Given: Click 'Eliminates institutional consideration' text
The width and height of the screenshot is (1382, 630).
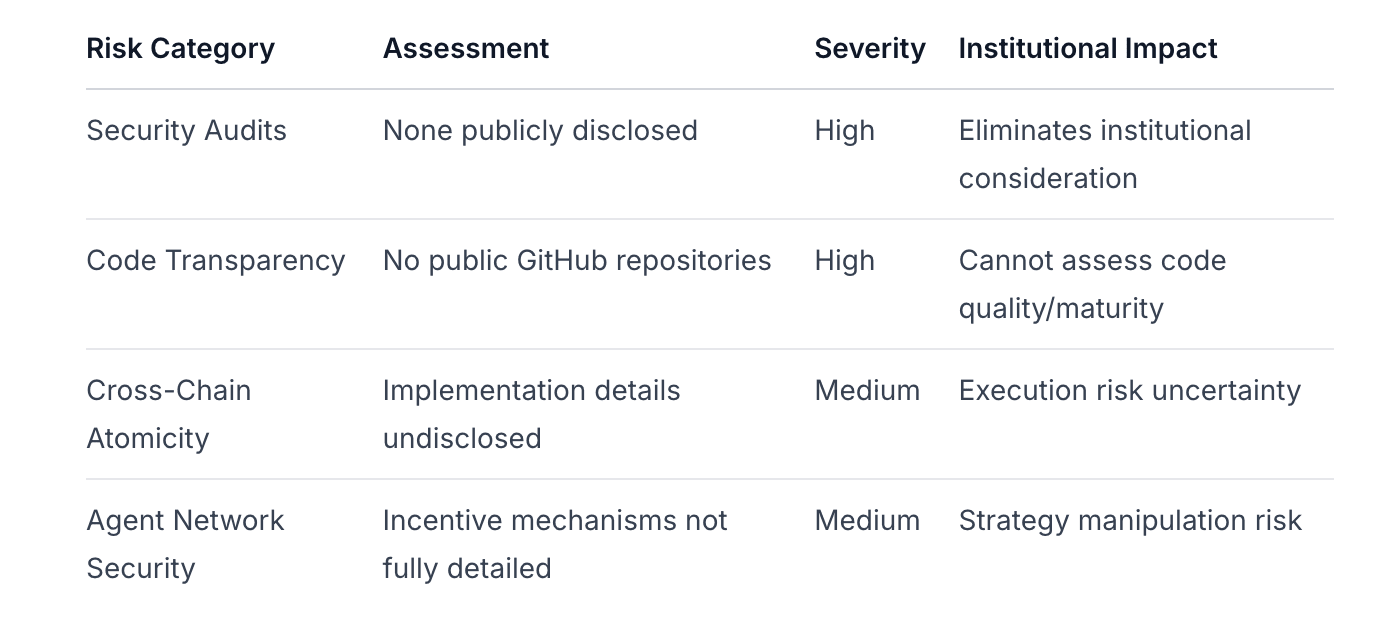Looking at the screenshot, I should click(1105, 154).
